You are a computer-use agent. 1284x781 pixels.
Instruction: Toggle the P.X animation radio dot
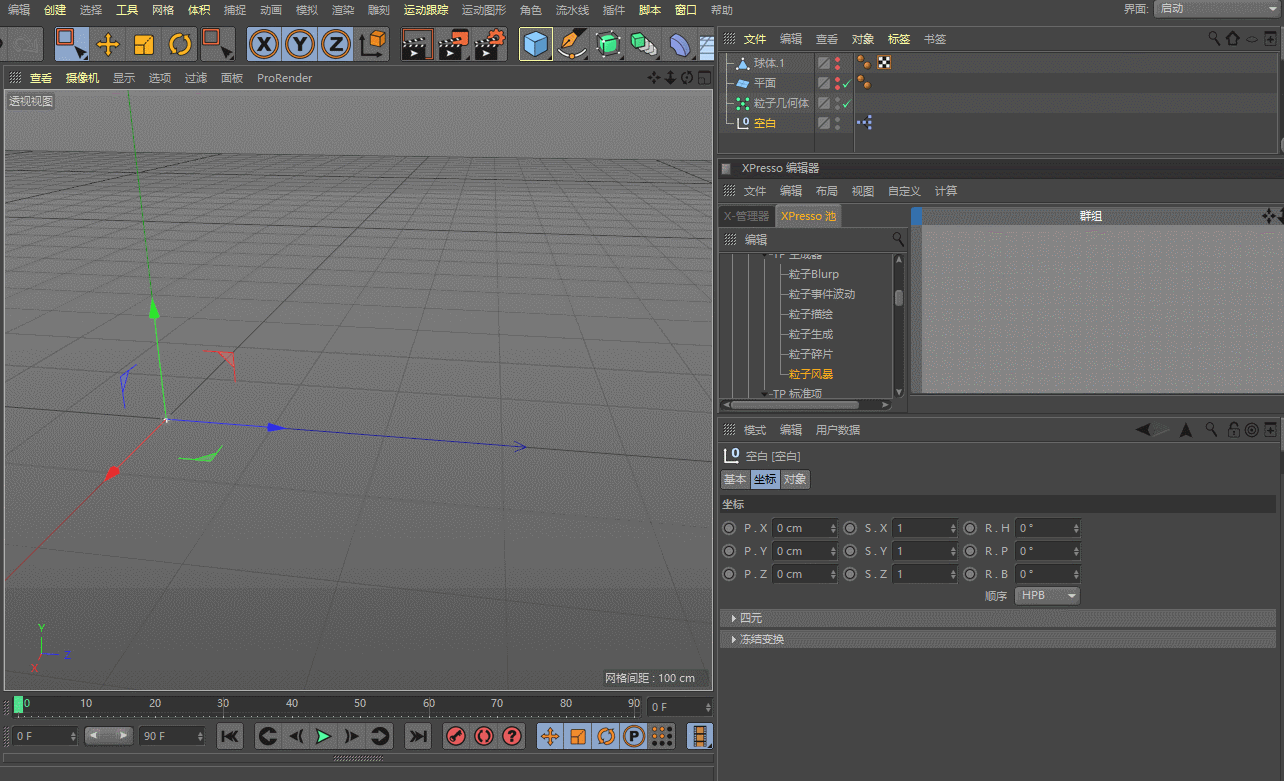click(x=729, y=528)
